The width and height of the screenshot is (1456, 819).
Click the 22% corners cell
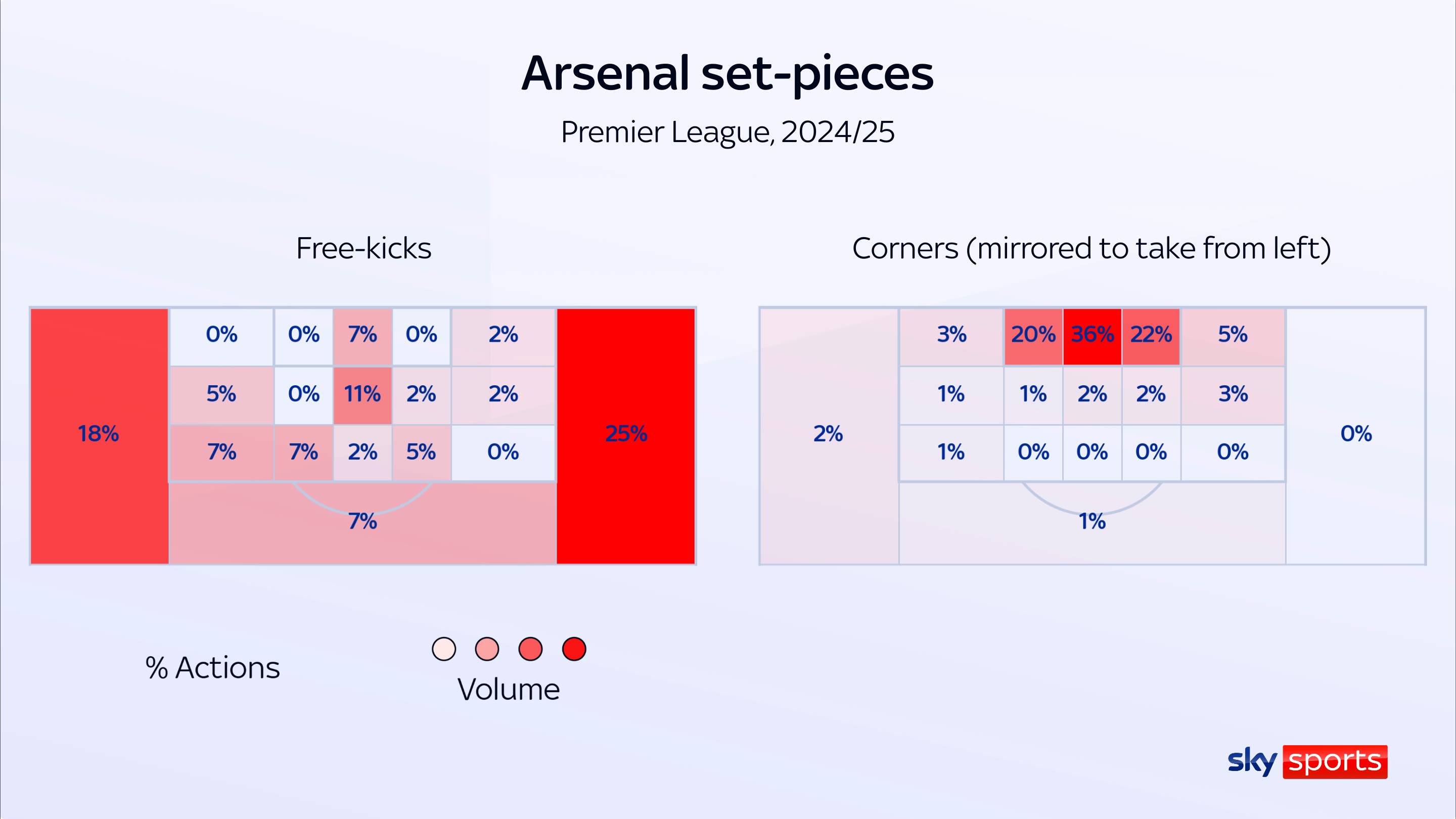point(1151,335)
